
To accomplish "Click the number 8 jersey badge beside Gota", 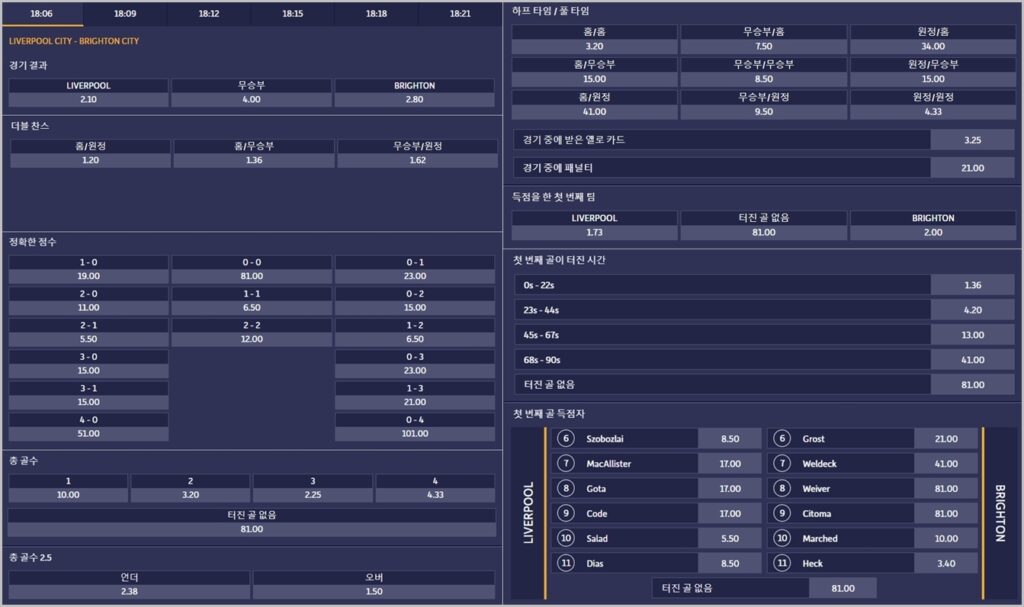I will pos(566,488).
